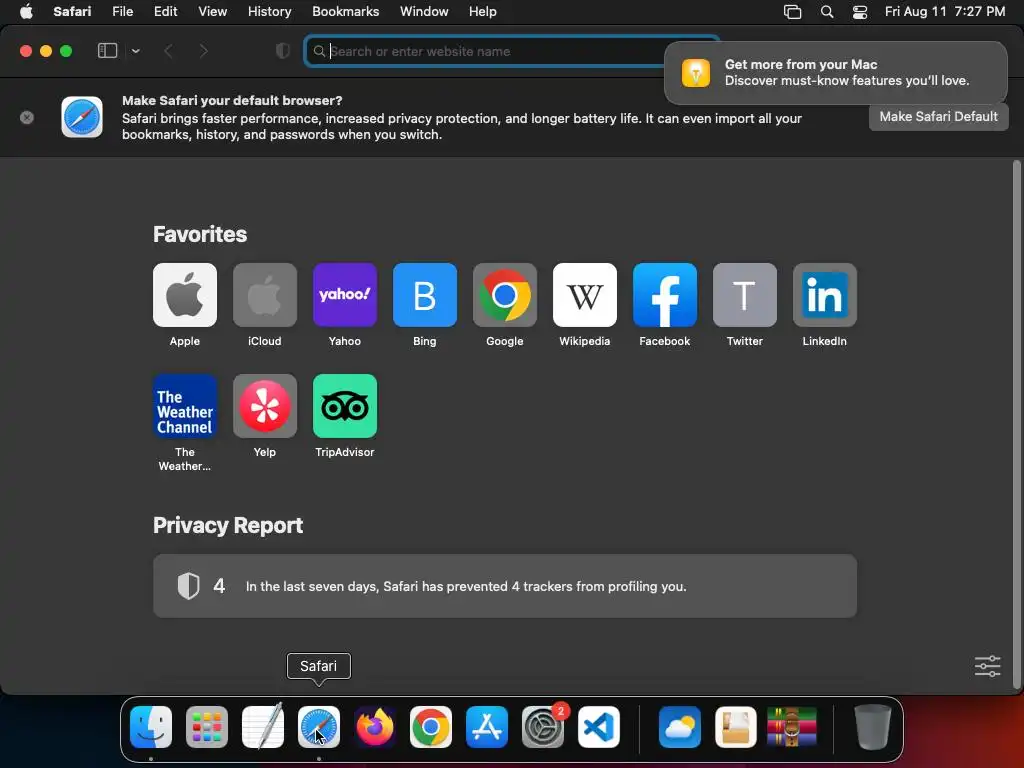Screen dimensions: 1024x768
Task: Open the App Store from the Dock
Action: coord(487,727)
